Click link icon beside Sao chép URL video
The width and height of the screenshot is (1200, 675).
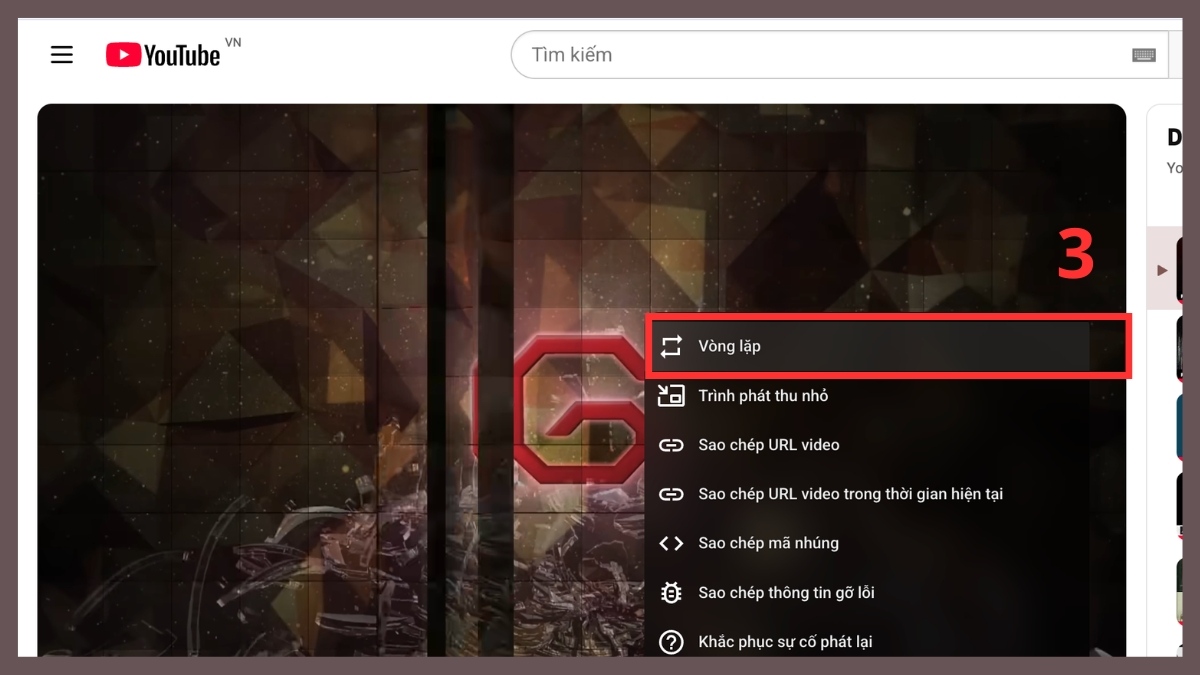(x=671, y=445)
